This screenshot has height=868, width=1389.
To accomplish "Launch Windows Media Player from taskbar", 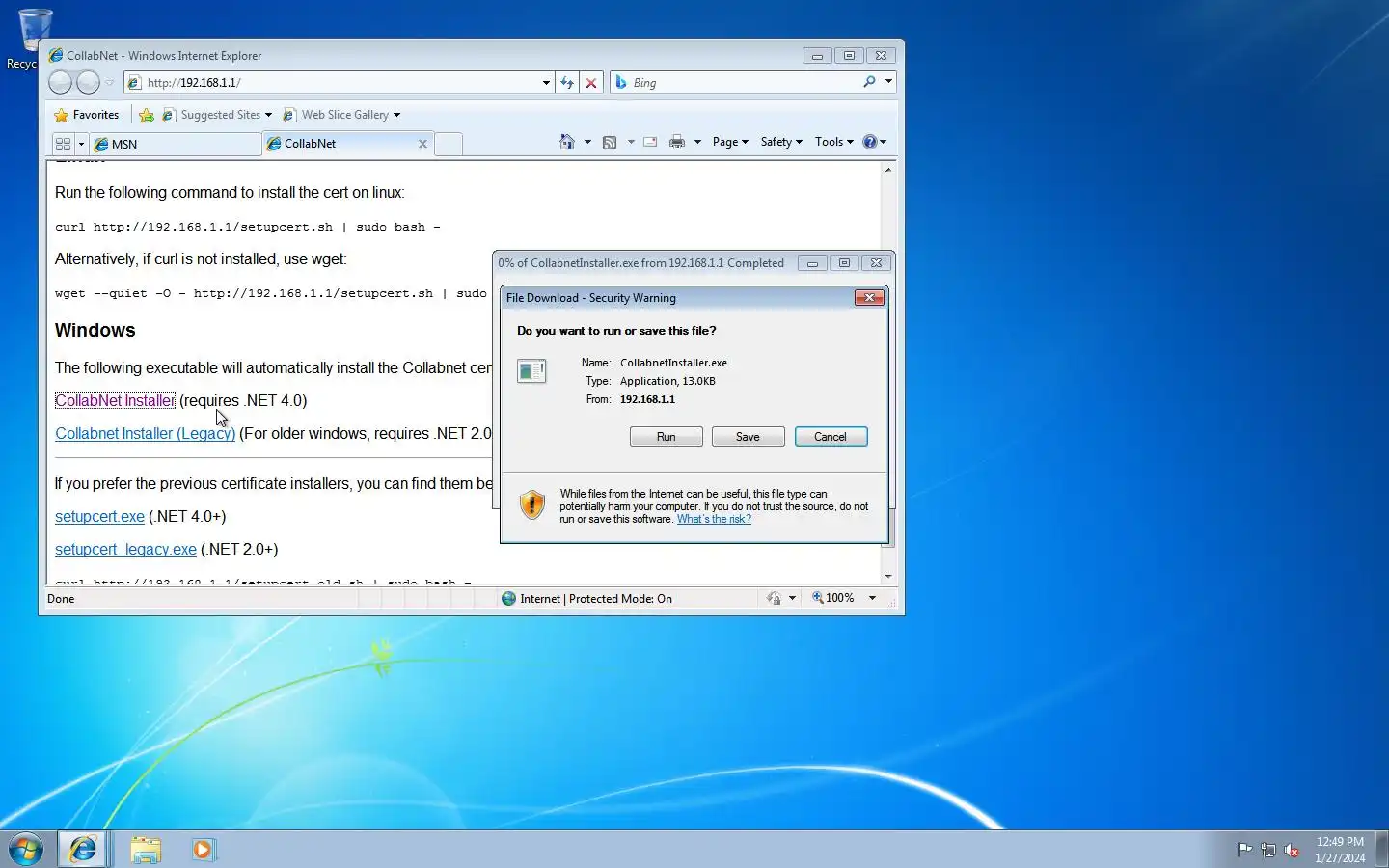I will click(x=204, y=850).
